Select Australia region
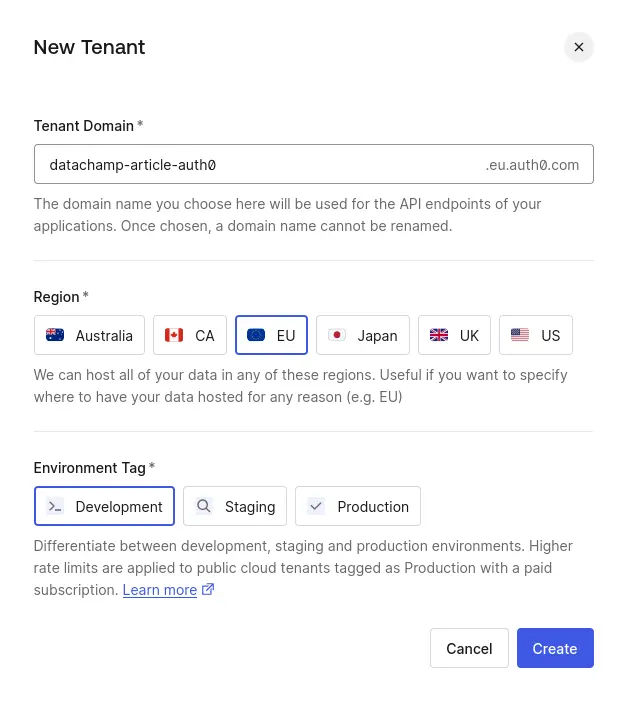626x704 pixels. [x=89, y=335]
